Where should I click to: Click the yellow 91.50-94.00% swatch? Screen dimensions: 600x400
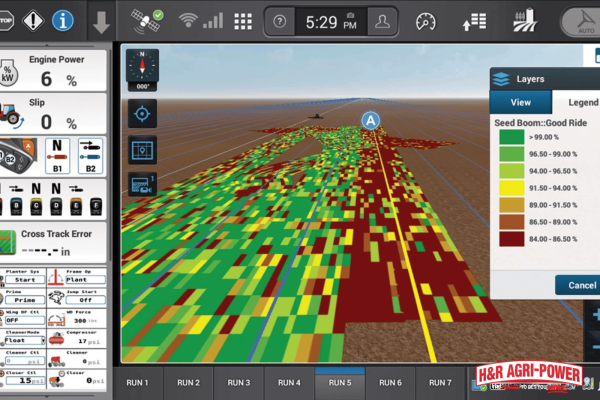pyautogui.click(x=512, y=188)
